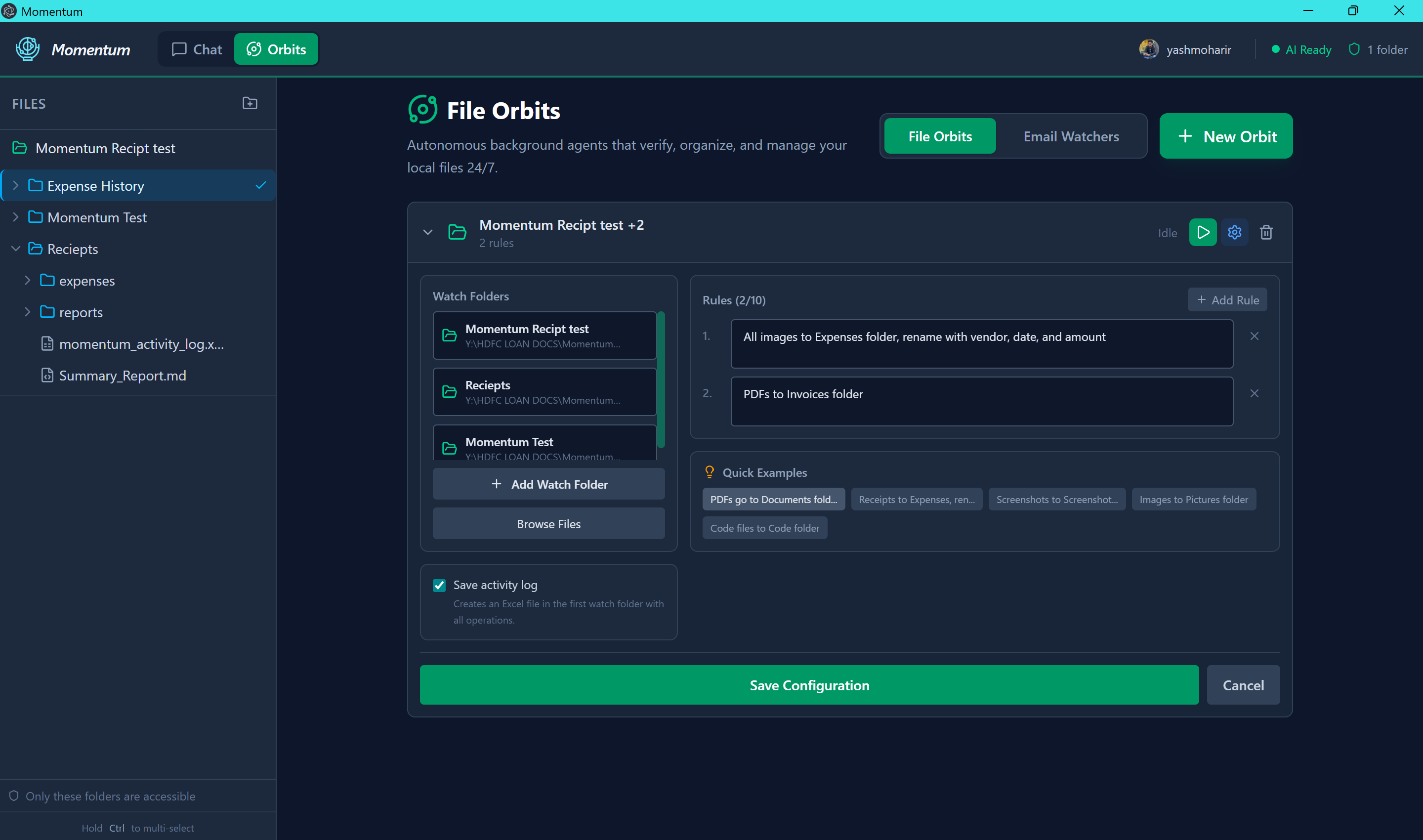1423x840 pixels.
Task: Delete the orbit using trash icon
Action: [1266, 233]
